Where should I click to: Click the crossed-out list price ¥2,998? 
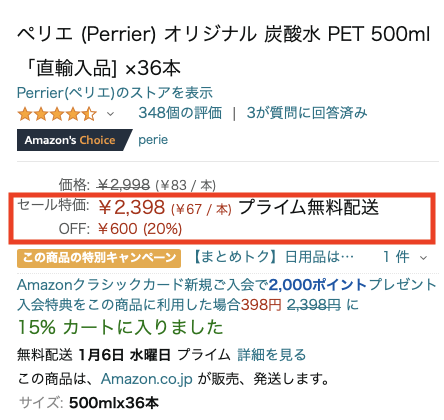click(x=123, y=185)
